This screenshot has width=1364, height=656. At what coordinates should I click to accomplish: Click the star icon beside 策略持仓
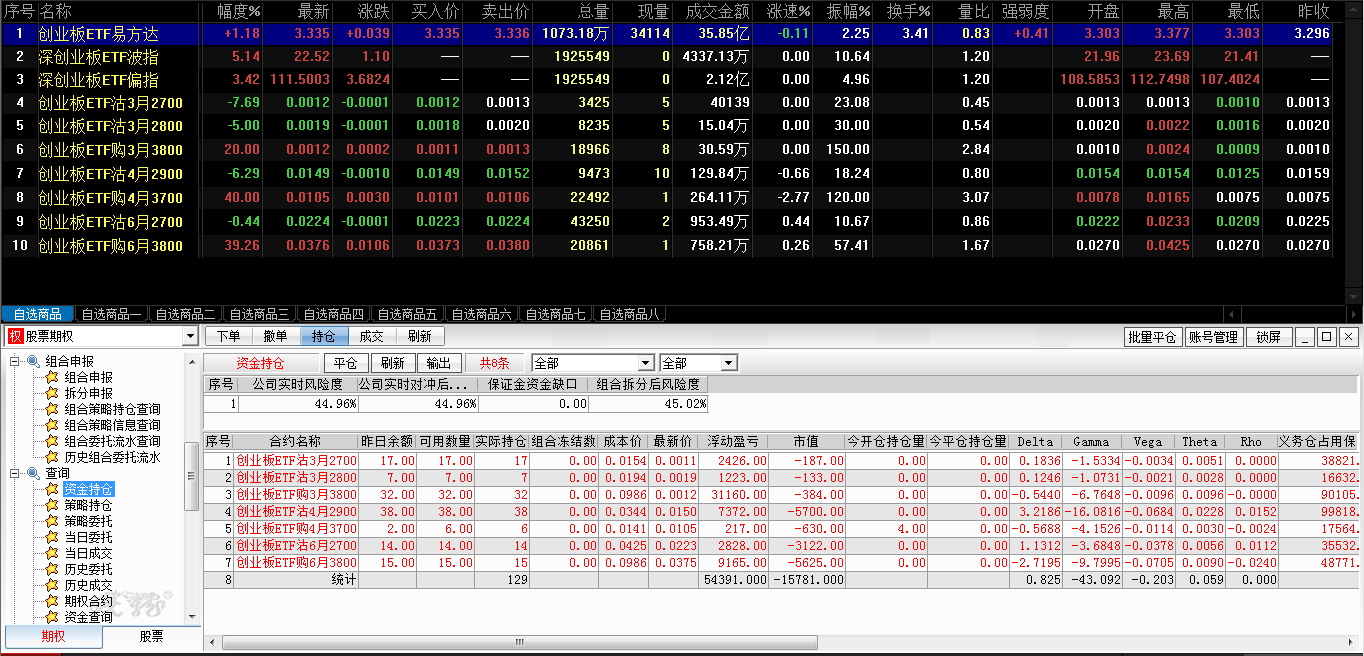[52, 506]
